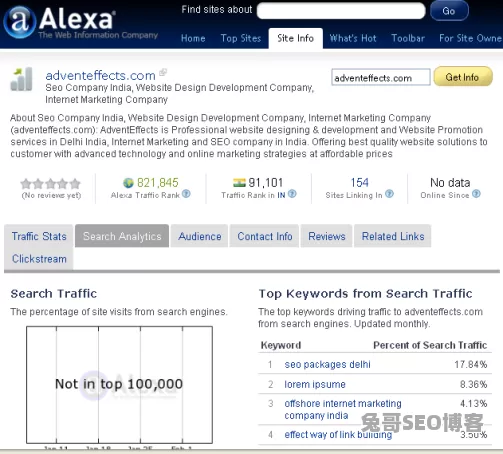
Task: Click the 4.13% search traffic value
Action: (x=474, y=404)
